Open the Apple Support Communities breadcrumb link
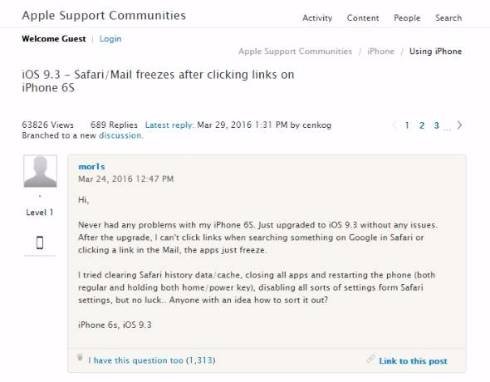 click(295, 51)
